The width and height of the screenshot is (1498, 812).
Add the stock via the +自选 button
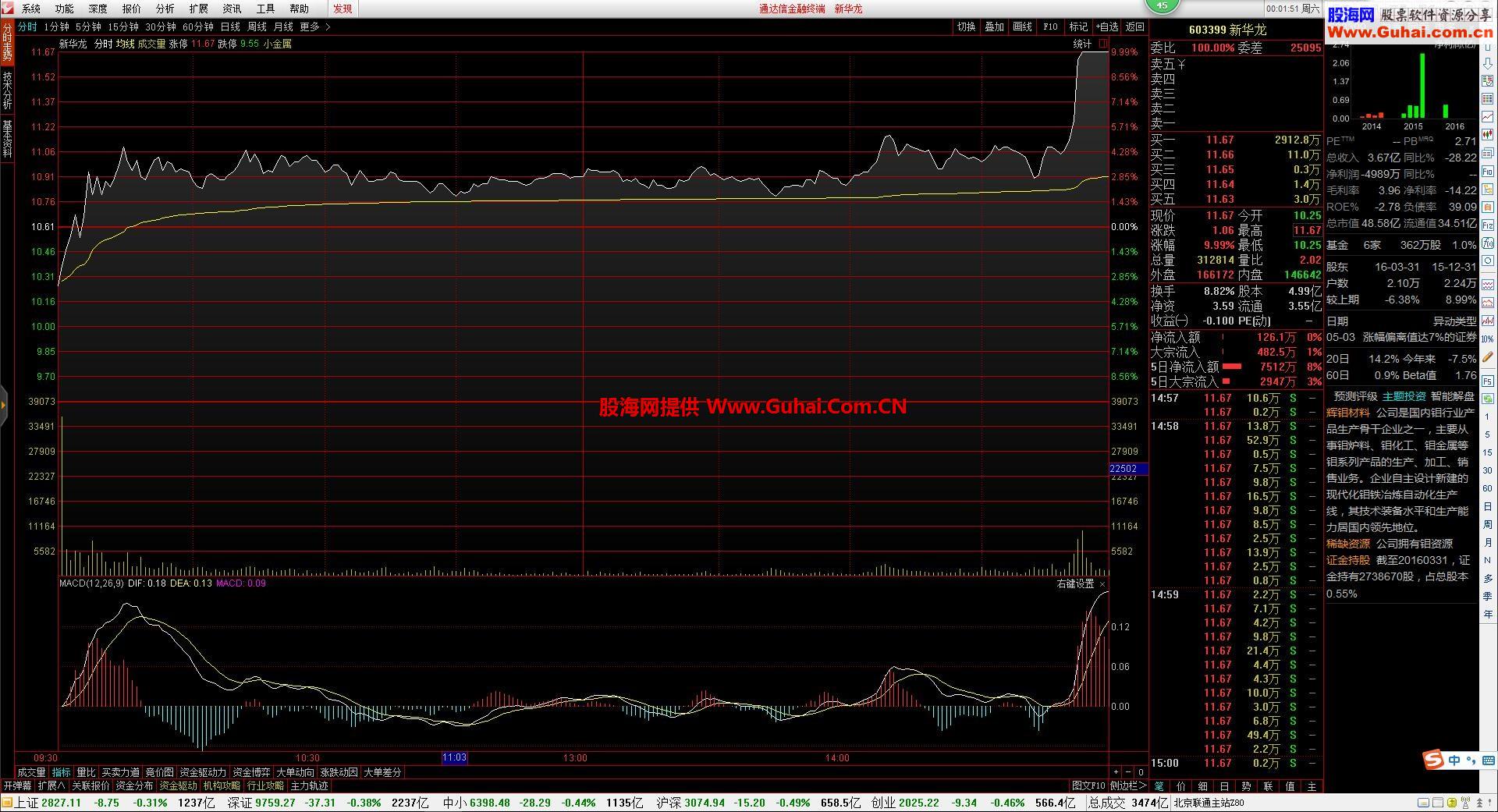(1106, 27)
